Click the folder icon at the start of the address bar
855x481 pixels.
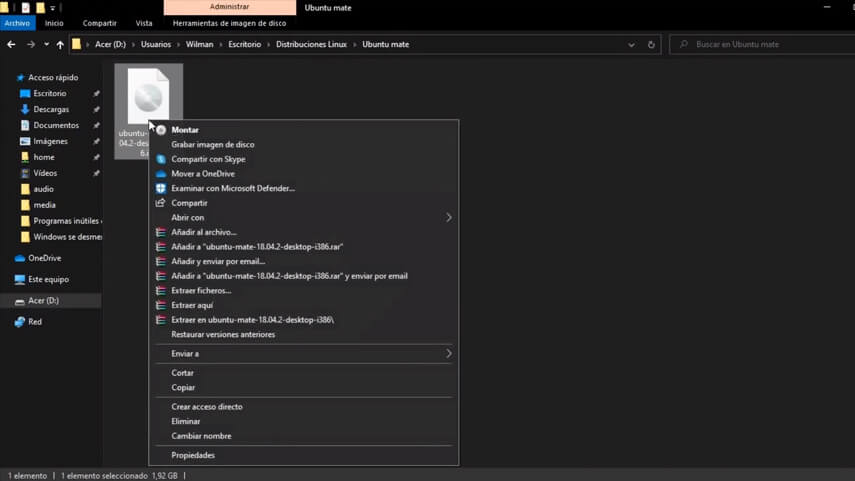pyautogui.click(x=76, y=45)
